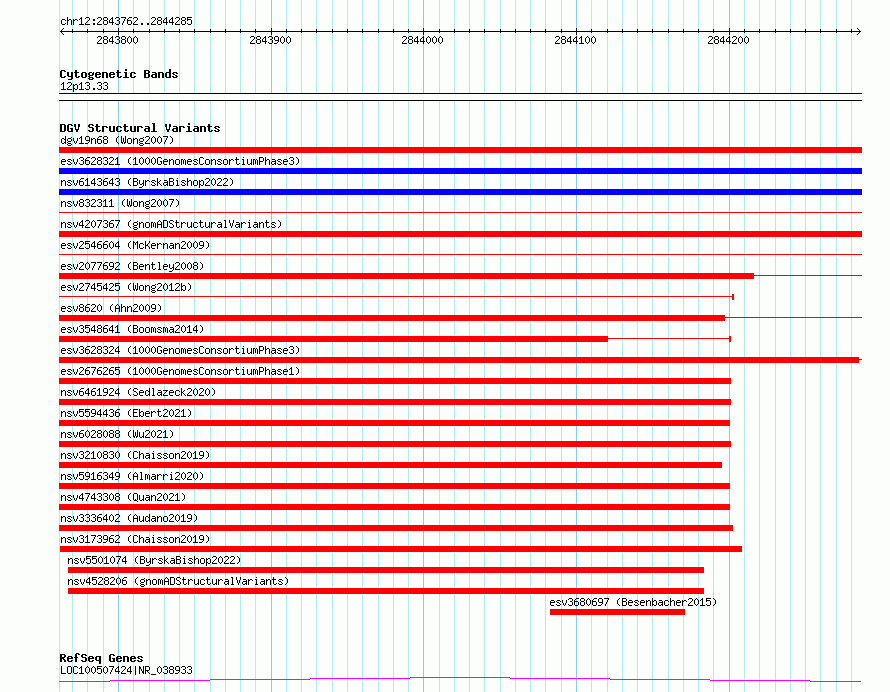Click the red bar under nsv3210830
This screenshot has width=890, height=692.
click(x=391, y=465)
